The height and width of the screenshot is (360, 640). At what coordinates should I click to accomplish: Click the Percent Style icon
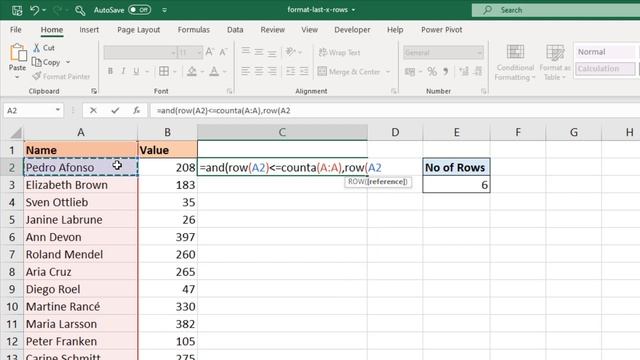(x=432, y=72)
